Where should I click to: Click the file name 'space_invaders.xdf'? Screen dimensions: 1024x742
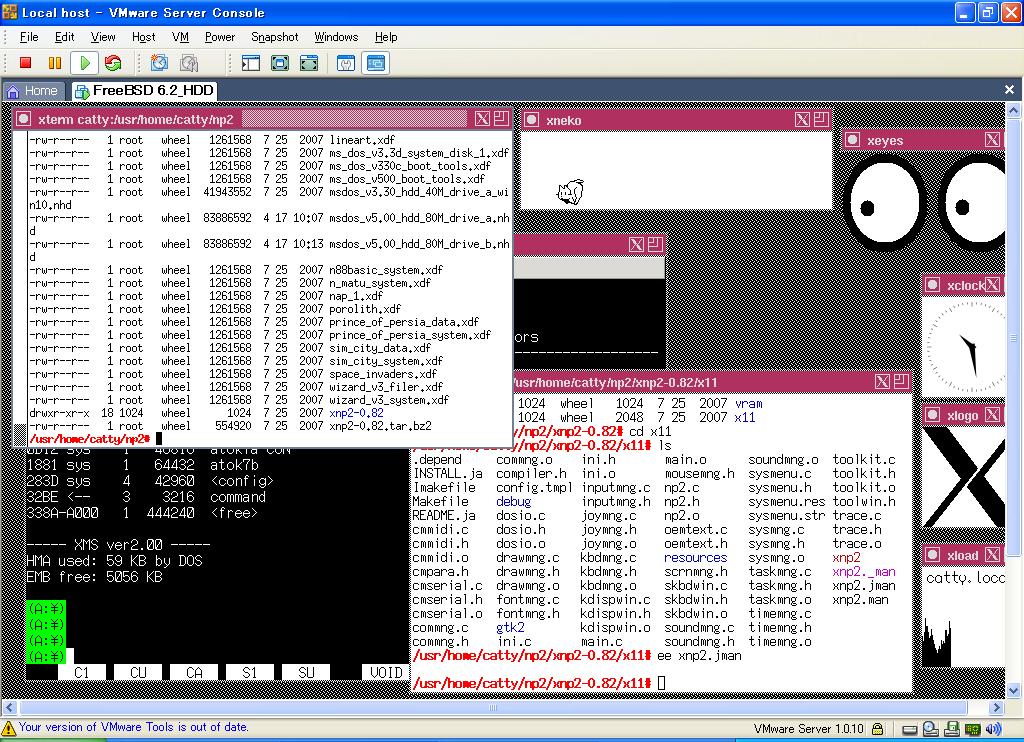(383, 374)
